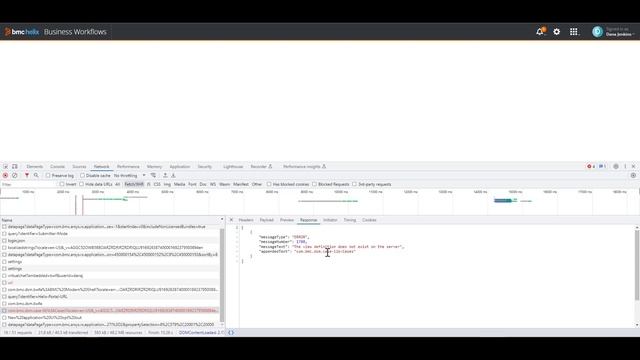Select the red failed com.bmc.dsm.case request
The width and height of the screenshot is (640, 360).
110,311
